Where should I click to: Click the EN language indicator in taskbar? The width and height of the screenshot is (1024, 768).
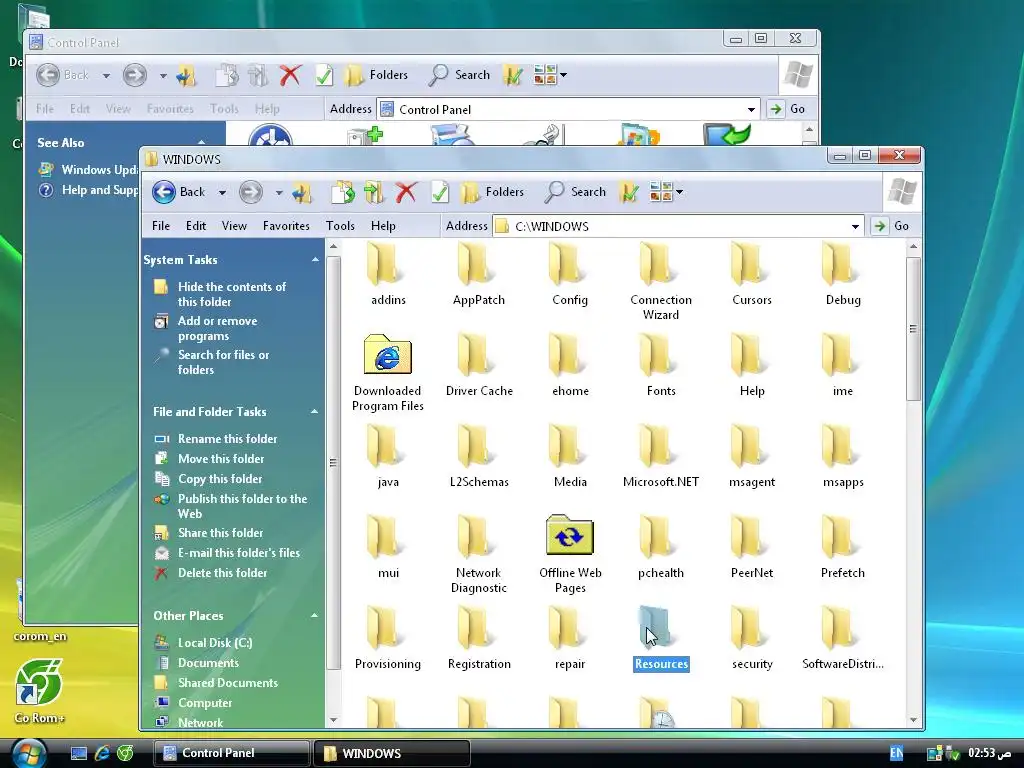(897, 753)
